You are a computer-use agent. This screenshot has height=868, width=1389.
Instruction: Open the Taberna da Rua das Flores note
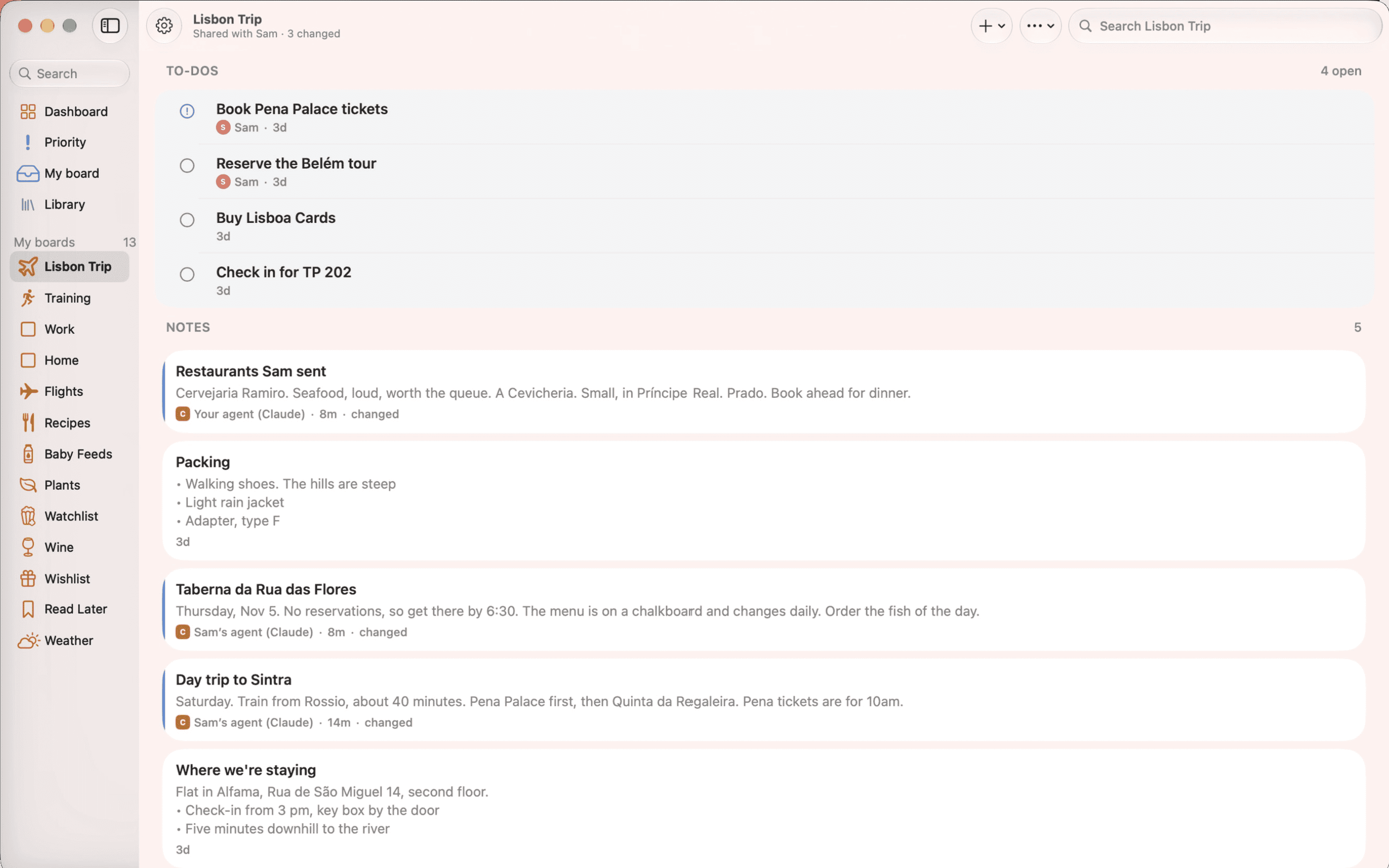pyautogui.click(x=764, y=610)
